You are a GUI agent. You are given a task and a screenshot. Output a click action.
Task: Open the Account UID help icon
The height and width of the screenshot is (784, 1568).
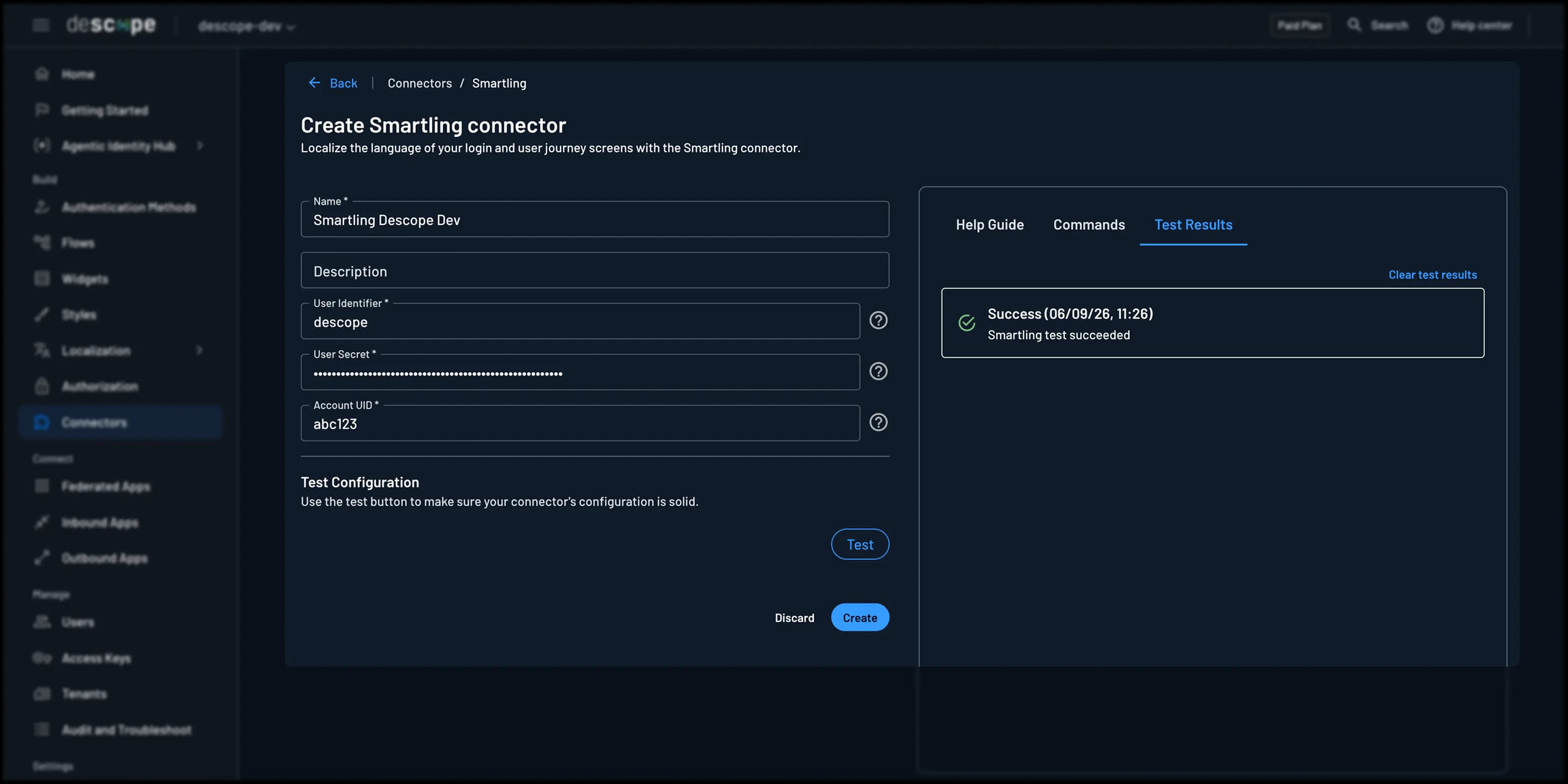(x=878, y=423)
